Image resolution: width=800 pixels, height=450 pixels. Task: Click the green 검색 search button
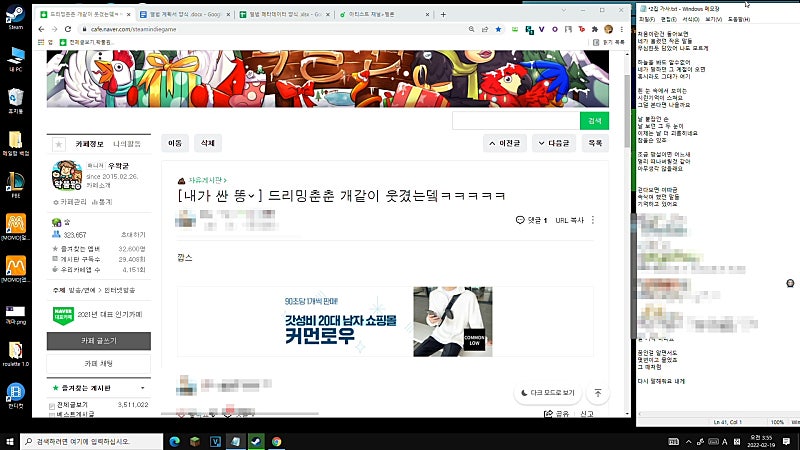pyautogui.click(x=594, y=121)
